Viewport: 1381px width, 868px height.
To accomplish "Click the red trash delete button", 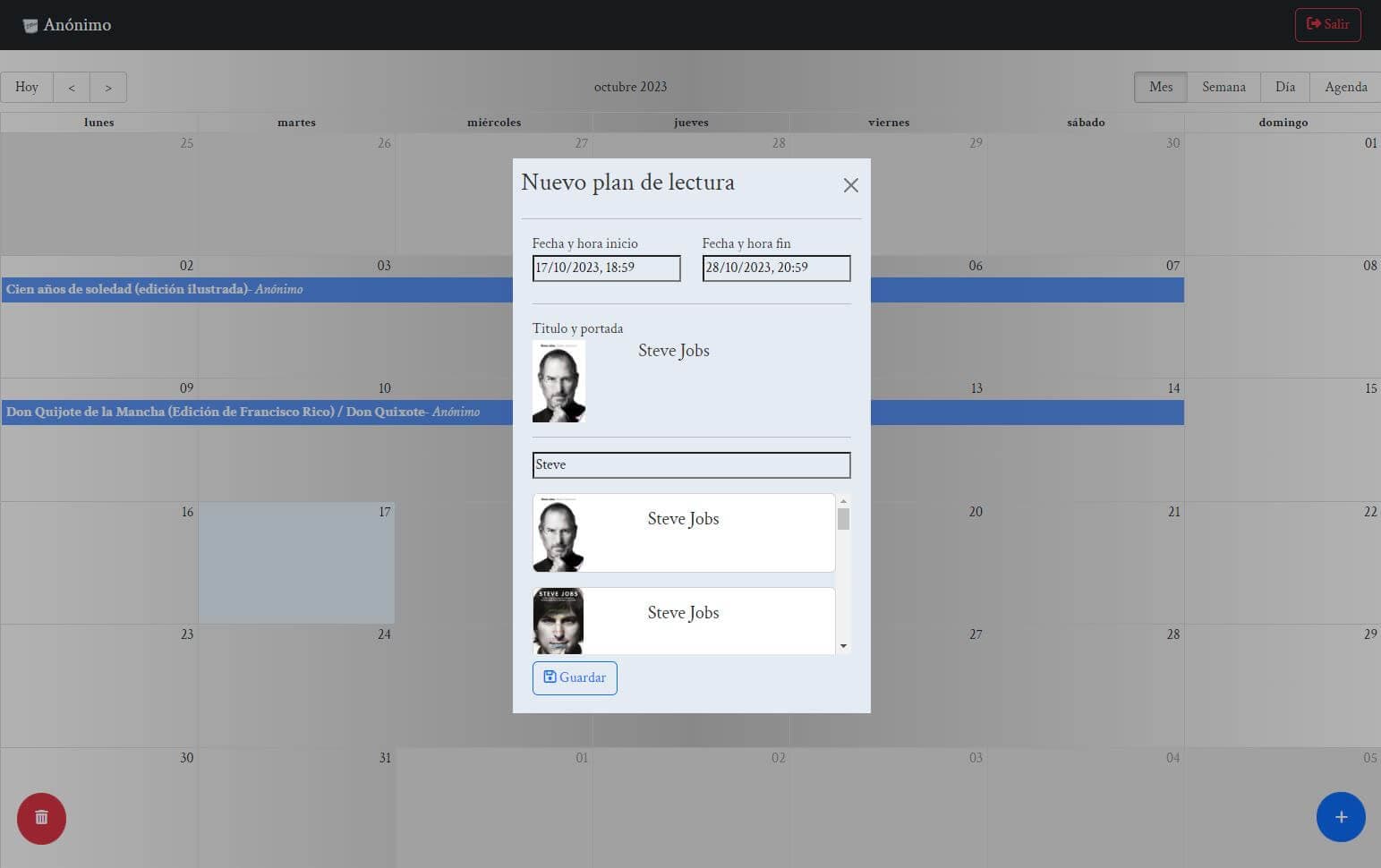I will point(41,818).
